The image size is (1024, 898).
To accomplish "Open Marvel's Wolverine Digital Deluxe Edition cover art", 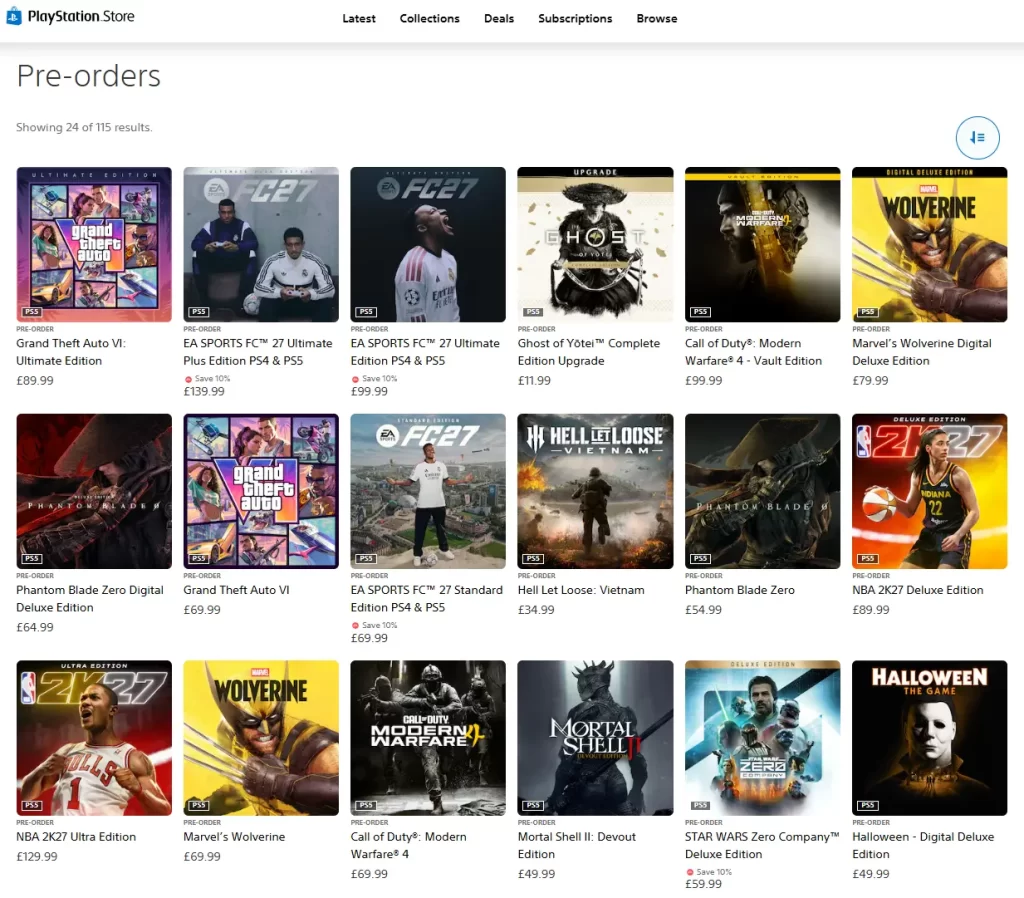I will coord(929,244).
